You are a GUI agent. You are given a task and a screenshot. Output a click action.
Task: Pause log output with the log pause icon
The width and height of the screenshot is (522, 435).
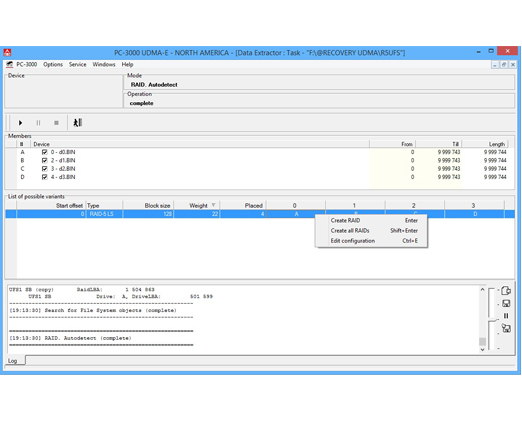pyautogui.click(x=506, y=316)
